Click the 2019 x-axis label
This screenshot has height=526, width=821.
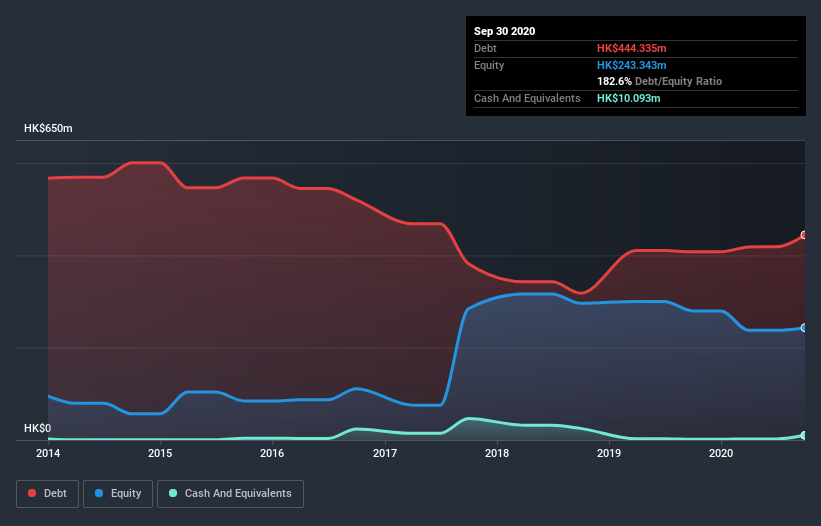click(609, 453)
